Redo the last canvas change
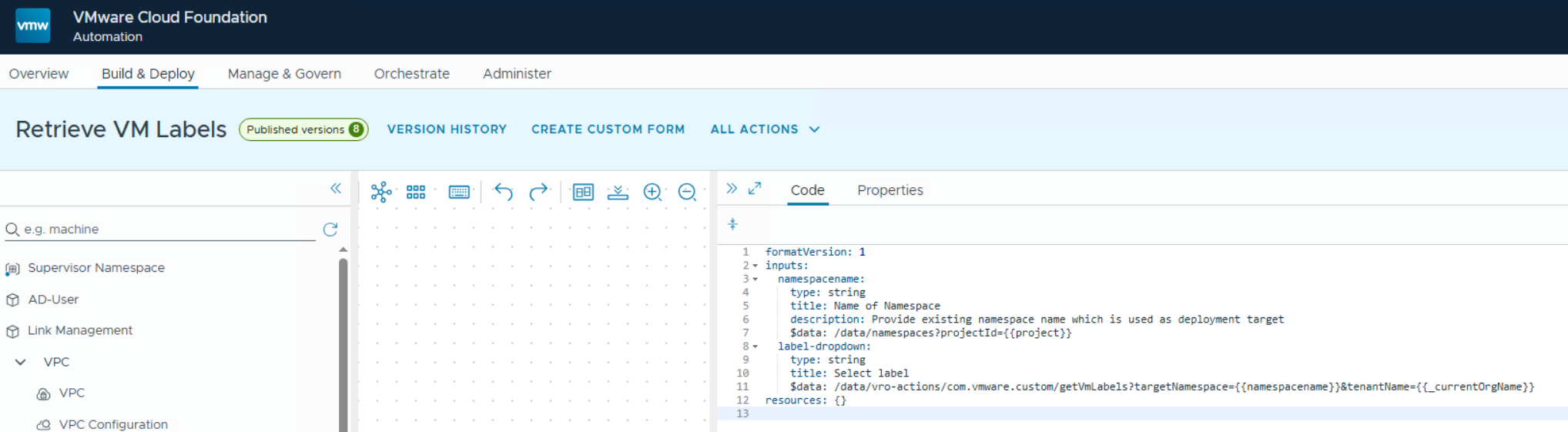This screenshot has width=1568, height=432. click(x=538, y=192)
